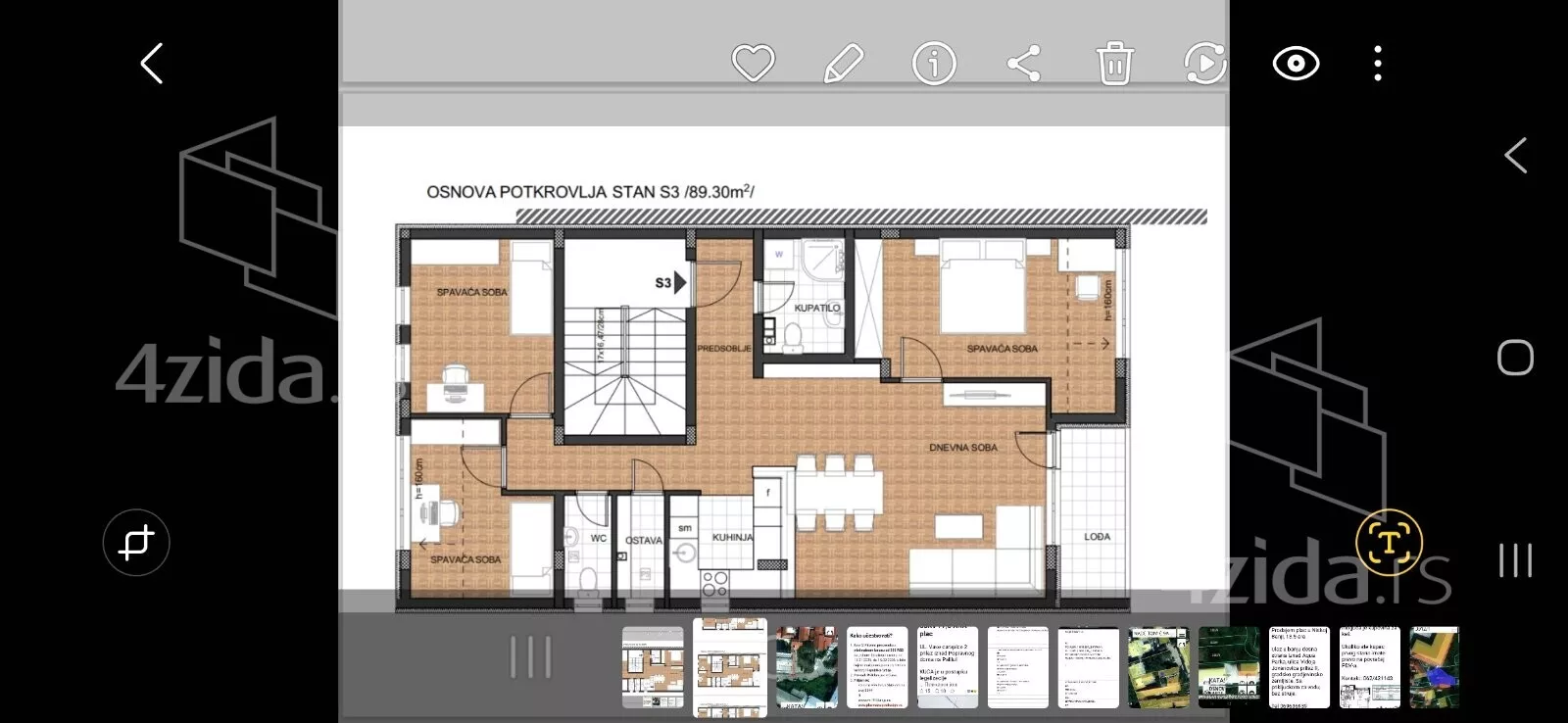Toggle the eye visibility icon
The image size is (1568, 723).
[1295, 64]
